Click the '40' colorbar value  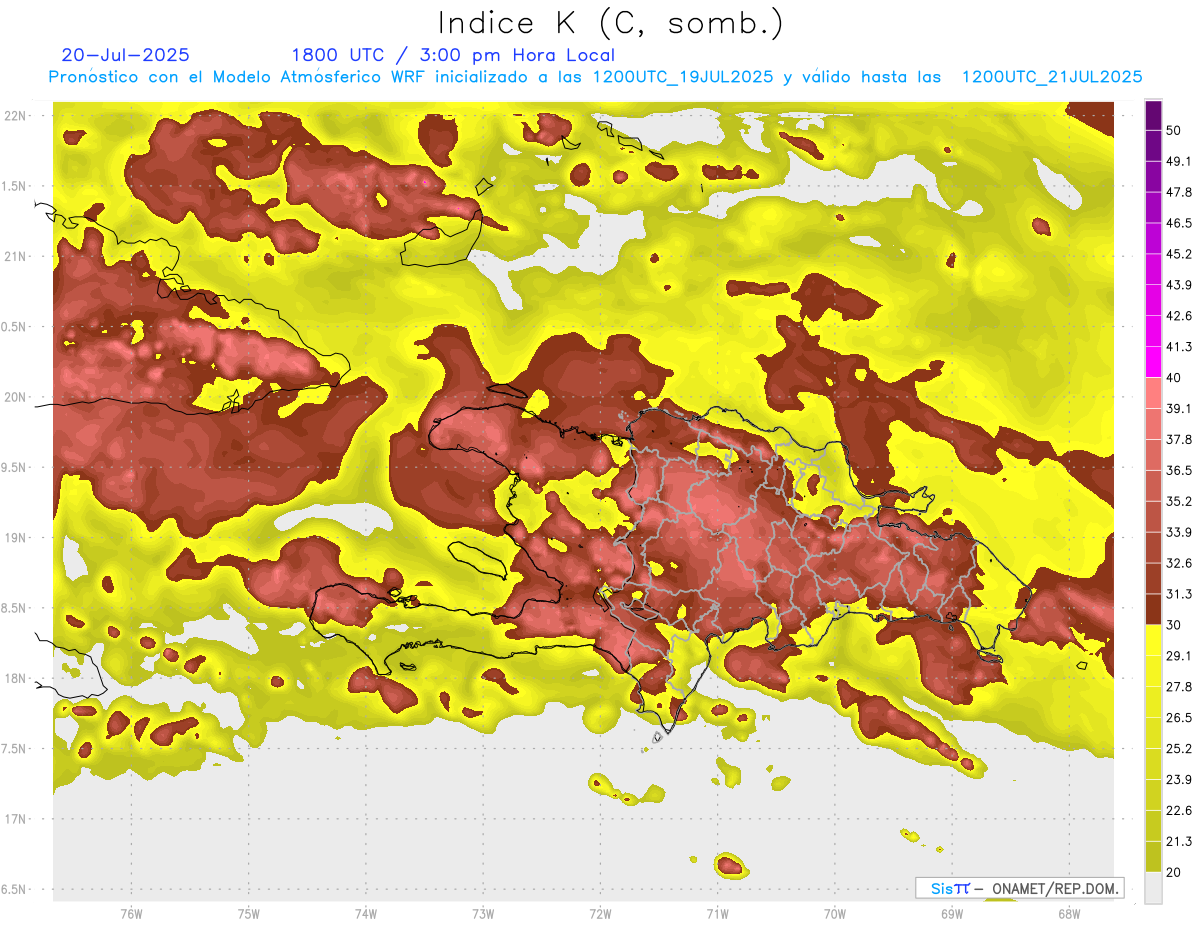(1174, 377)
